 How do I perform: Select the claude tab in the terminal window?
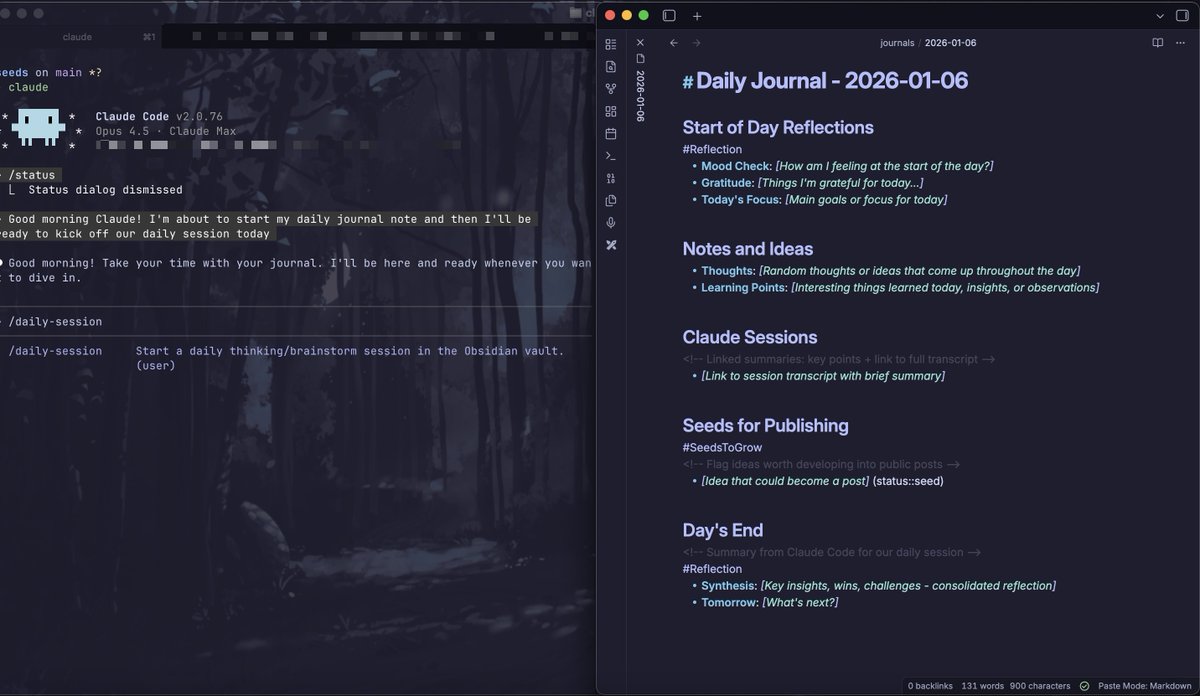(77, 37)
